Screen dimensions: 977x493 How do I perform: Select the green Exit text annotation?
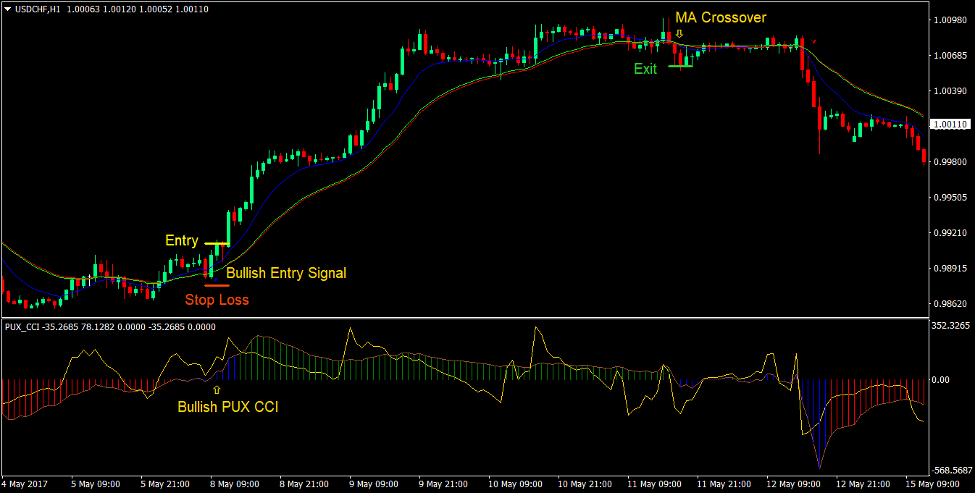click(645, 69)
